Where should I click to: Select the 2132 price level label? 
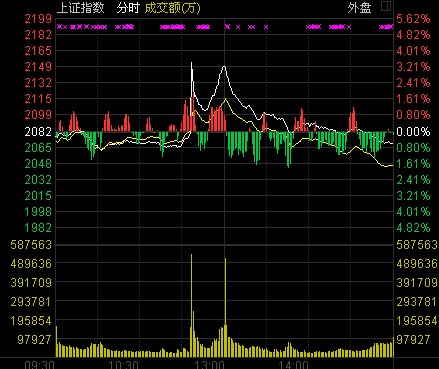38,83
